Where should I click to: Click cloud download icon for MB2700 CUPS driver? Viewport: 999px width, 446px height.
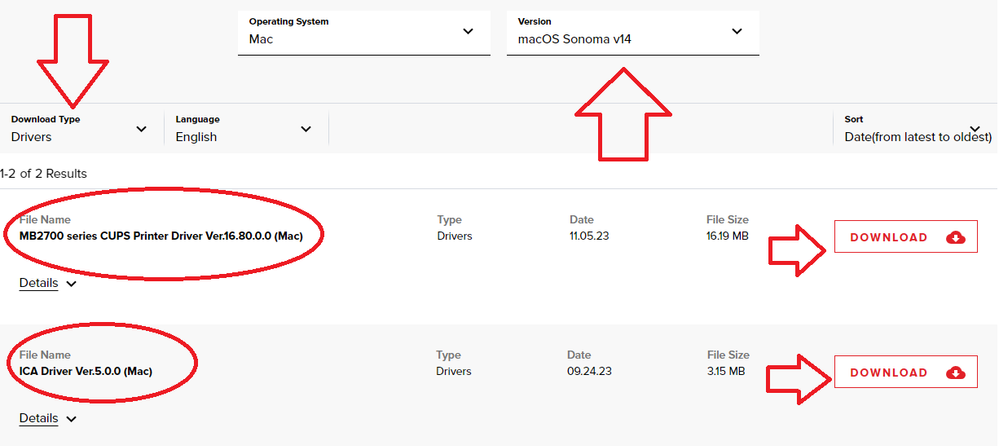coord(955,237)
